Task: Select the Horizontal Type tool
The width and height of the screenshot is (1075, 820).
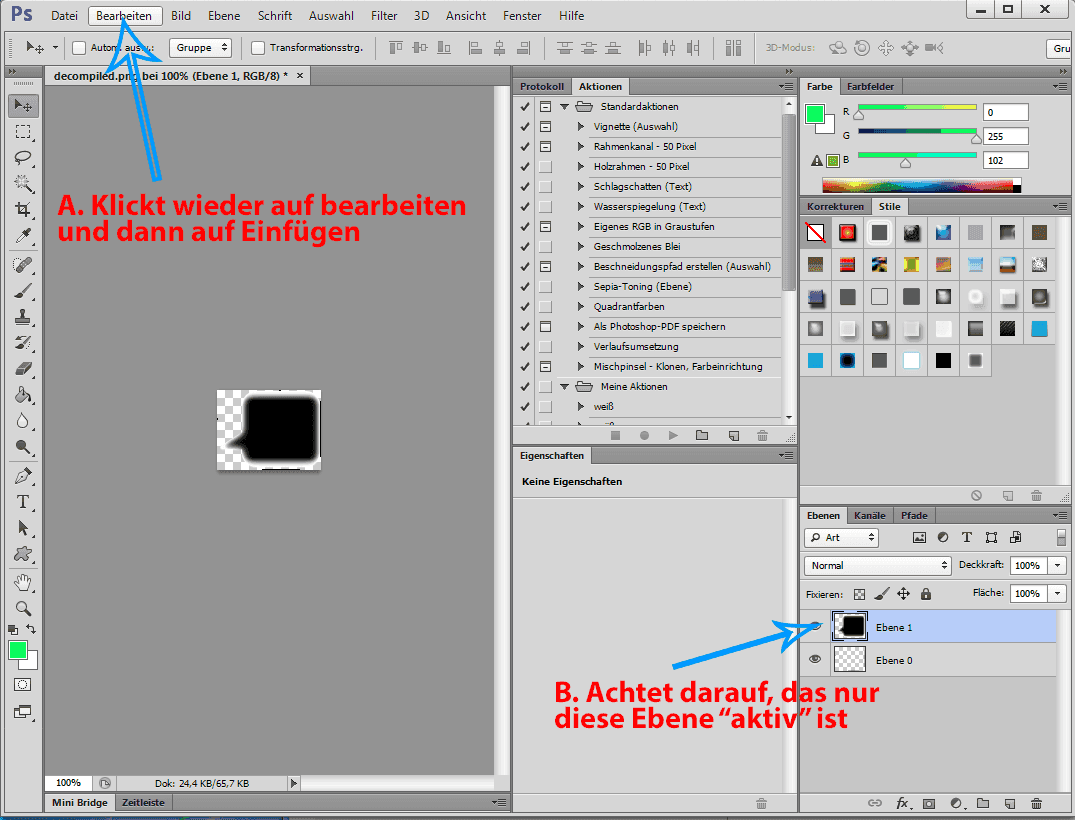Action: pos(23,502)
